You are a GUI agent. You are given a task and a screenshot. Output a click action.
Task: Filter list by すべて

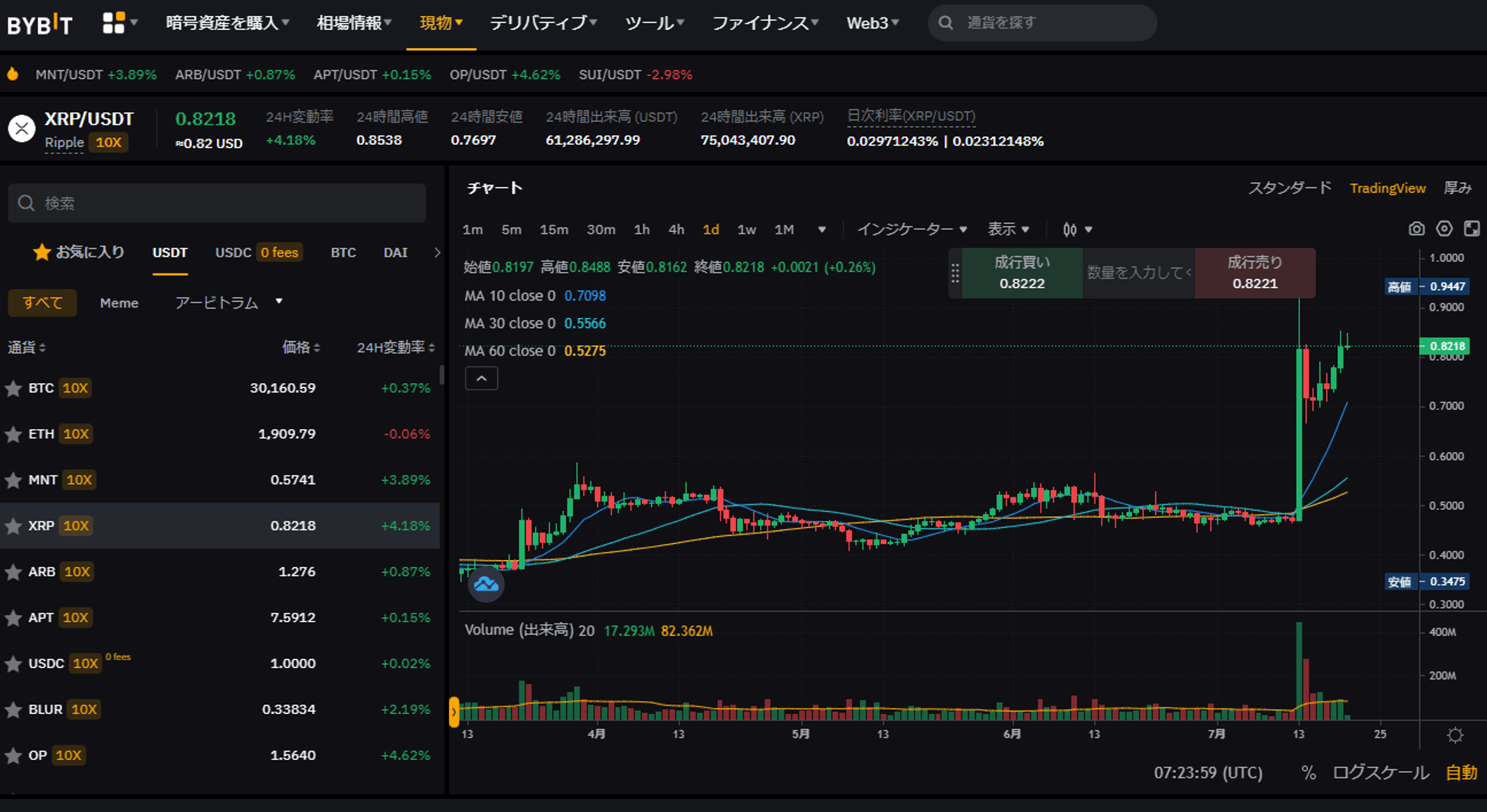click(42, 303)
